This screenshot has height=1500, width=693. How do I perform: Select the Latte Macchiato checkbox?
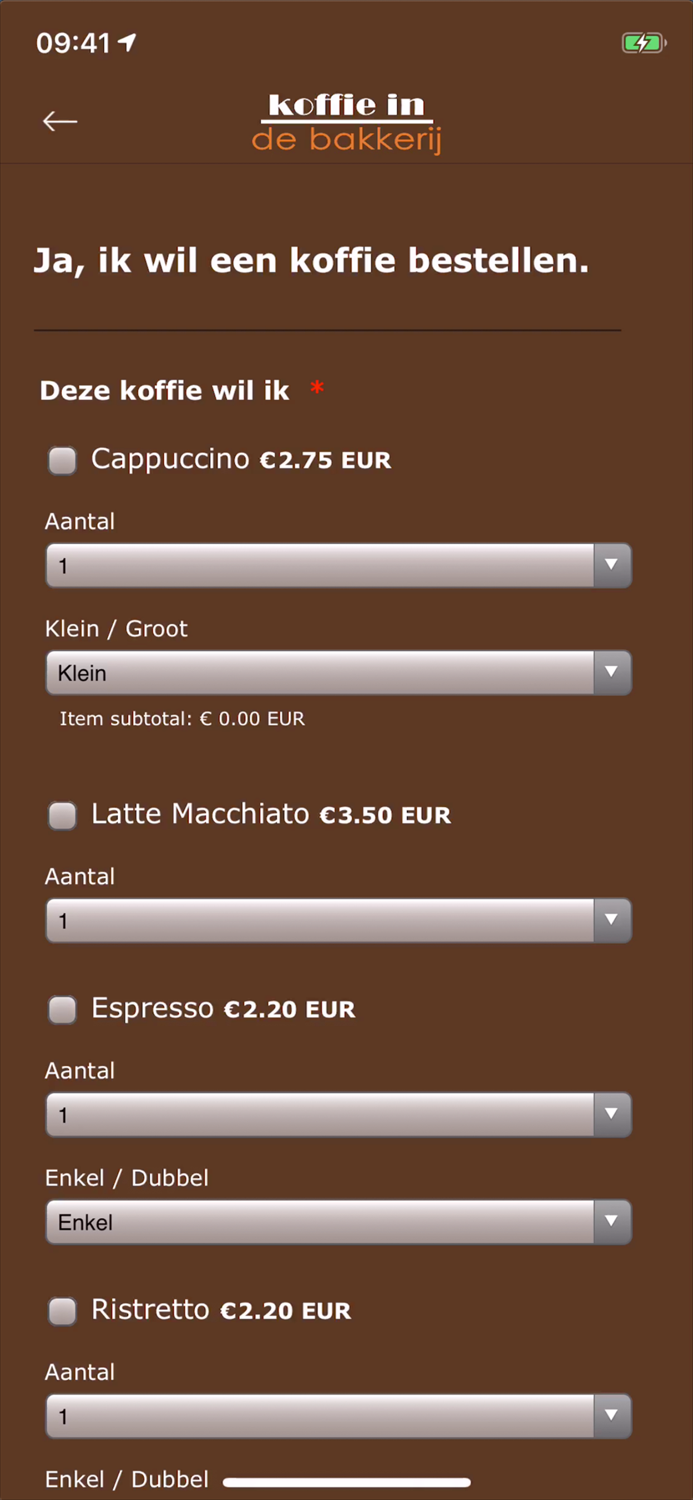[x=62, y=816]
